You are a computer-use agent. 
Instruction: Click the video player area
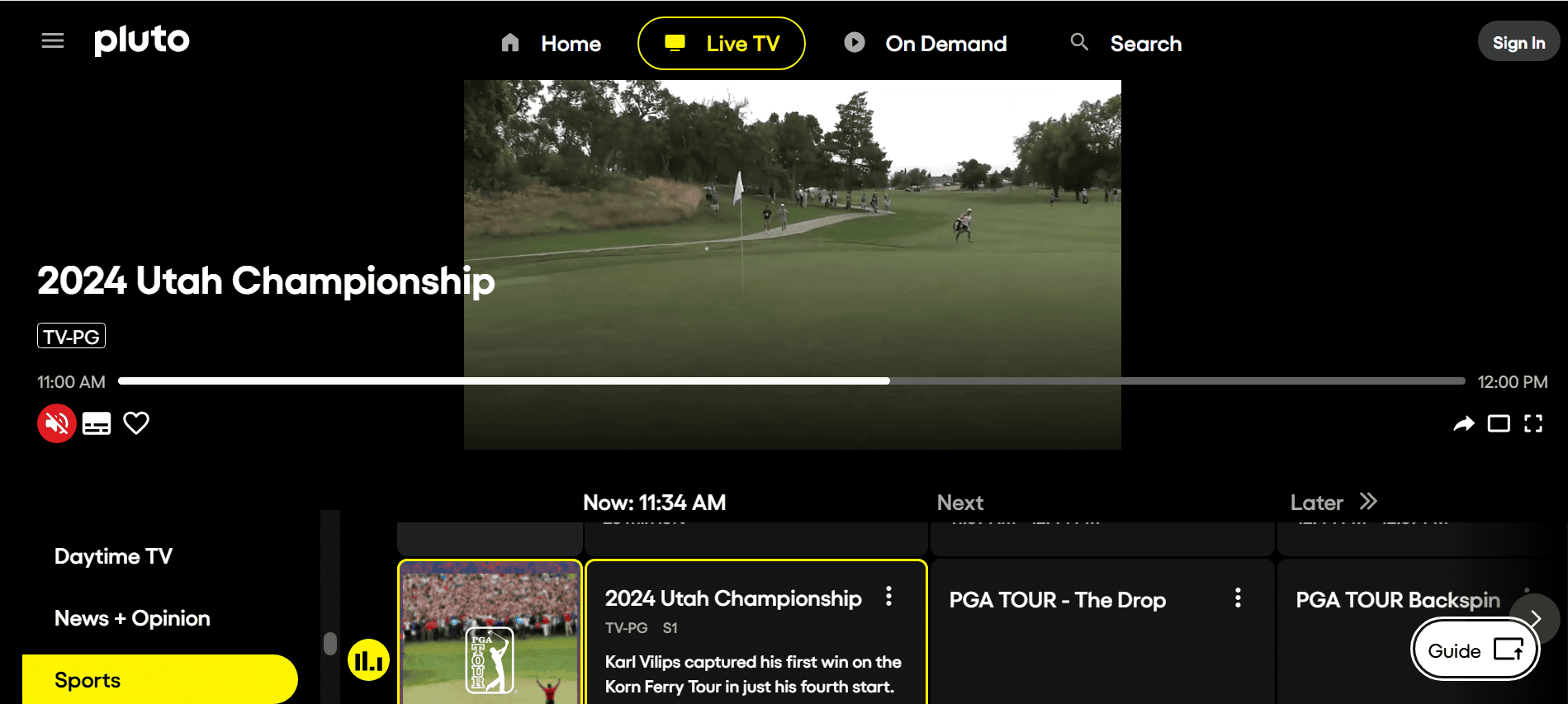coord(792,264)
